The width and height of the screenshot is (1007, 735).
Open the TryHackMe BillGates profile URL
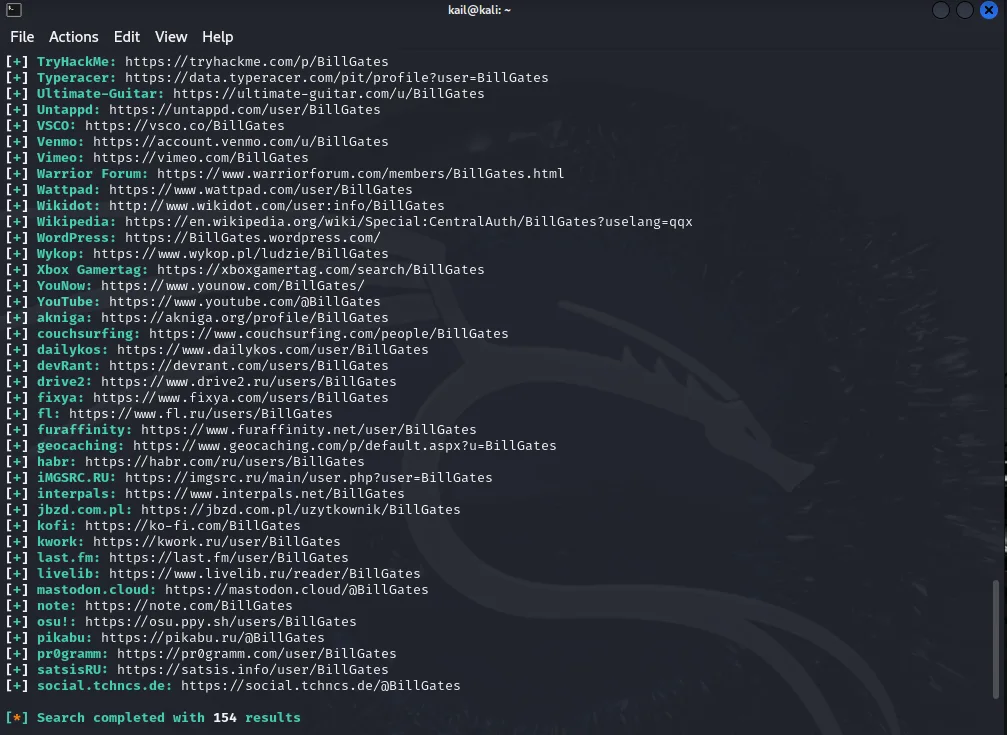[256, 62]
